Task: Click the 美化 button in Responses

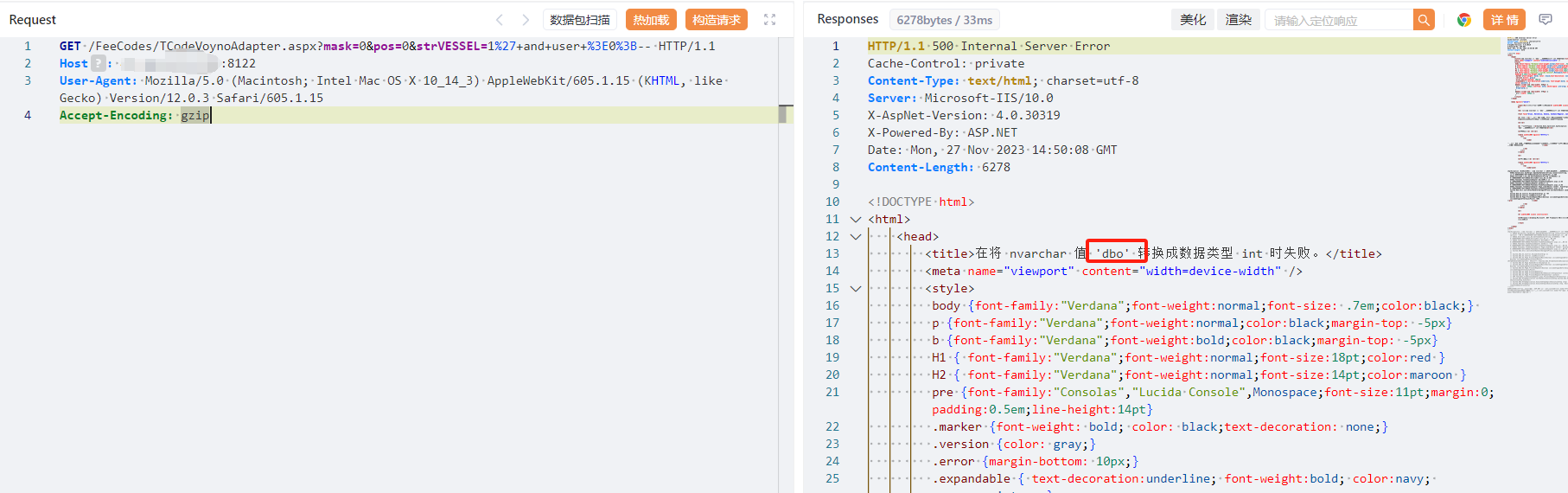Action: (x=1193, y=20)
